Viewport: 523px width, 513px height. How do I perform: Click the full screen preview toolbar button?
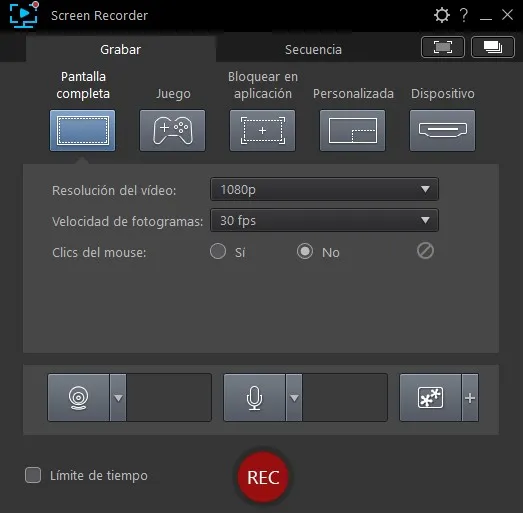[443, 47]
